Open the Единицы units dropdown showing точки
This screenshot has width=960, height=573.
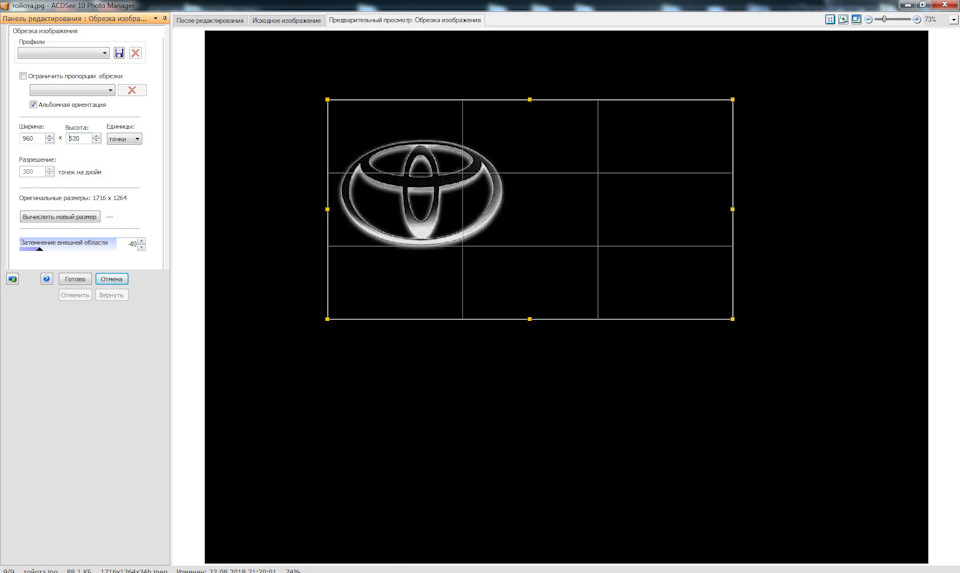tap(124, 139)
